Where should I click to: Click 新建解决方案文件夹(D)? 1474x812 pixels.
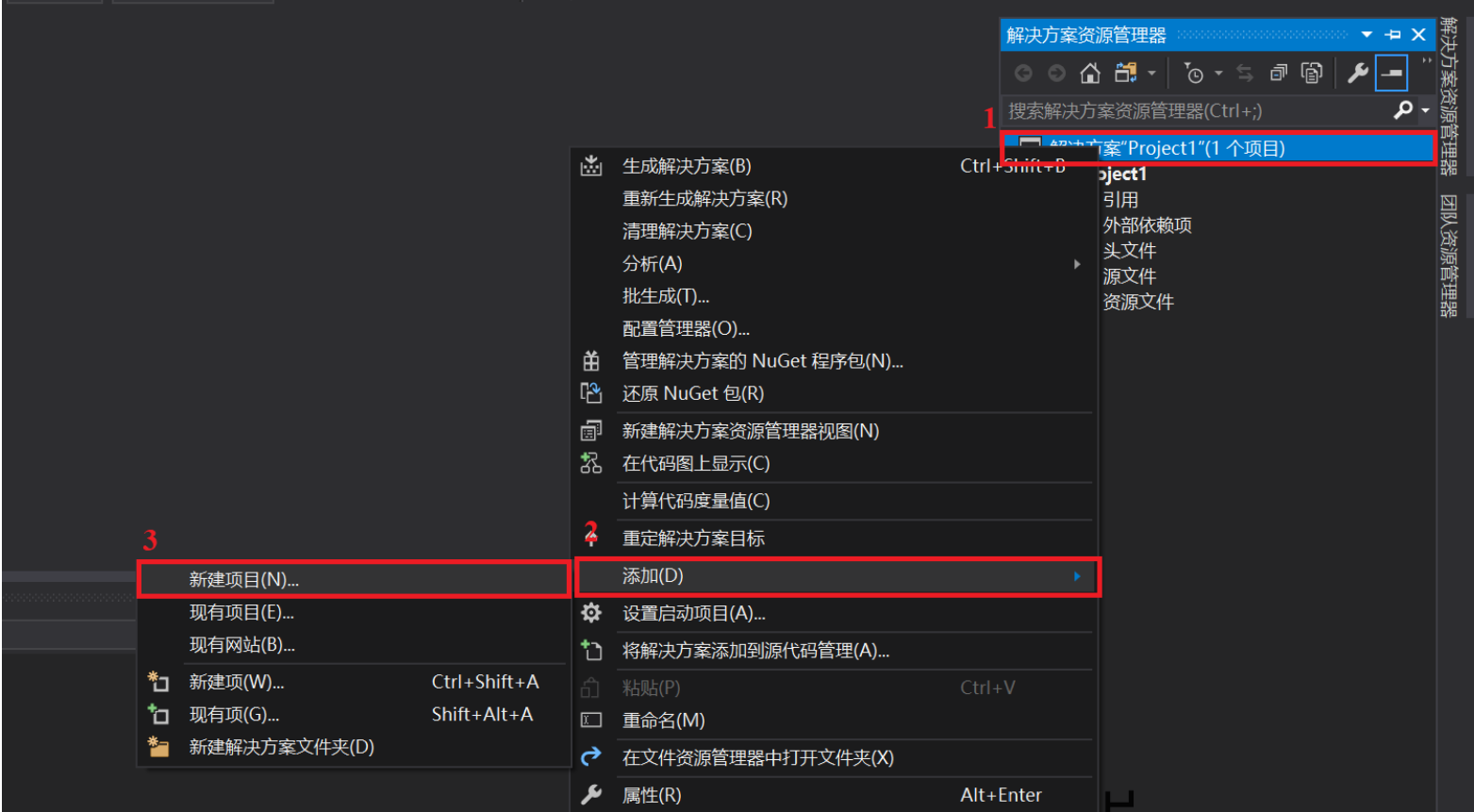click(354, 747)
